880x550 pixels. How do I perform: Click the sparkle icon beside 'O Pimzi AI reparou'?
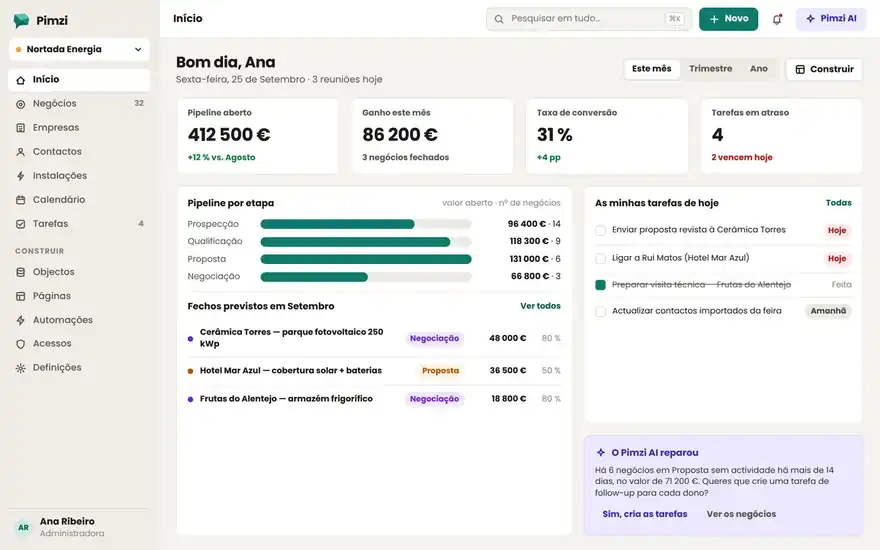tap(601, 452)
